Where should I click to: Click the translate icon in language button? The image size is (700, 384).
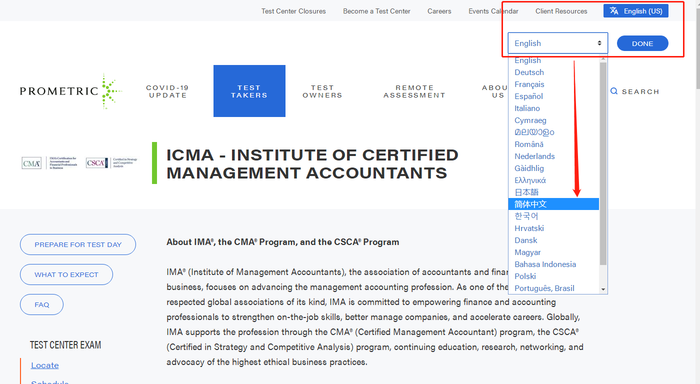[x=614, y=11]
